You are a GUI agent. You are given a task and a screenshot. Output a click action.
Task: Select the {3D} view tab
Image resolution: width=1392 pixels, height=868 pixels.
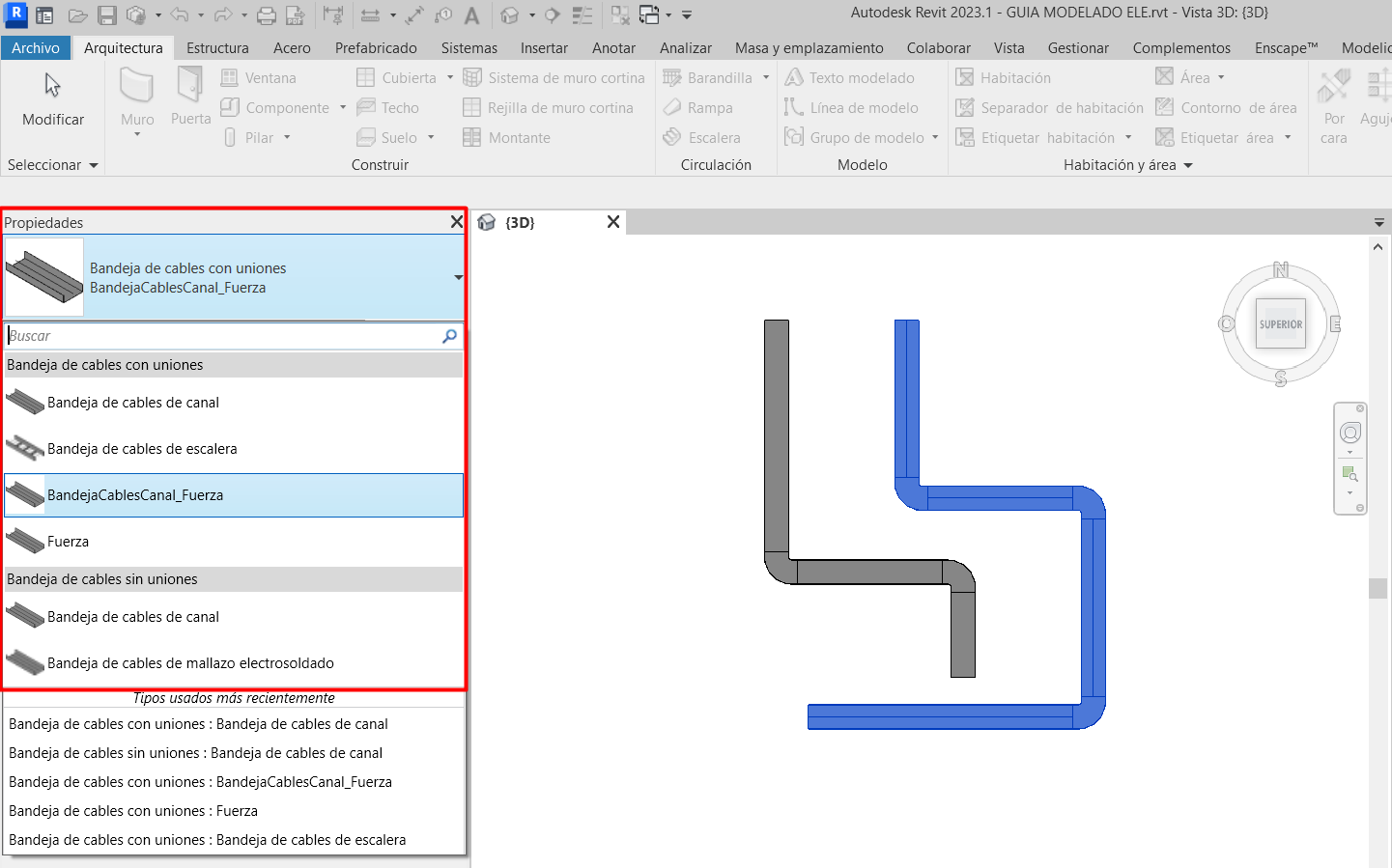(x=548, y=222)
